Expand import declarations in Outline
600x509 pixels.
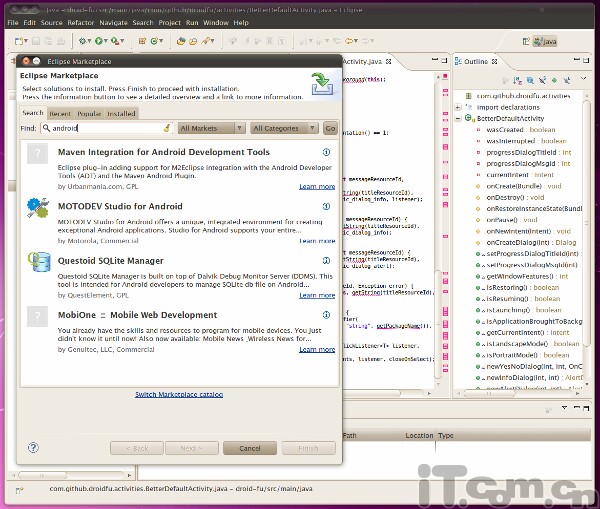click(x=458, y=107)
